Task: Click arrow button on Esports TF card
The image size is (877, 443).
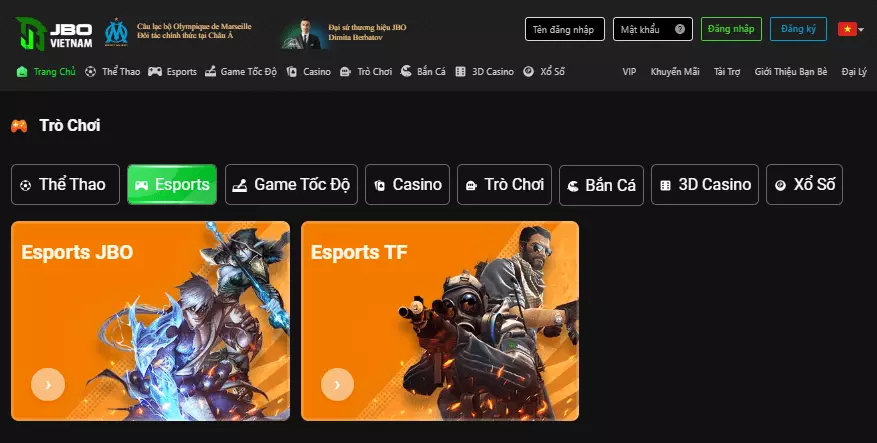Action: tap(337, 384)
